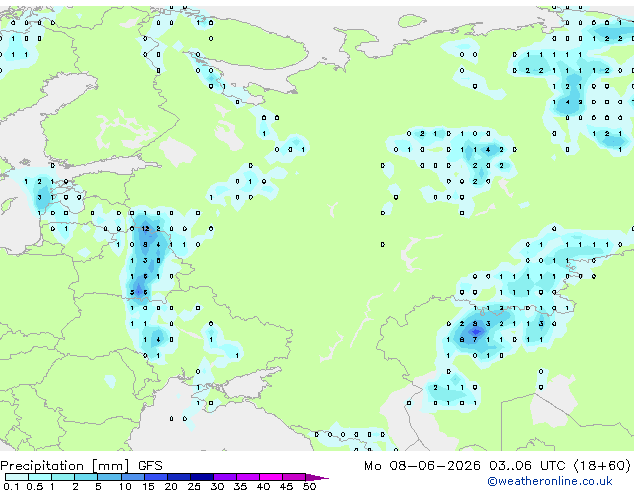Pick the 15–20 mm legend color swatch
Screen dimensions: 634x490
156,477
